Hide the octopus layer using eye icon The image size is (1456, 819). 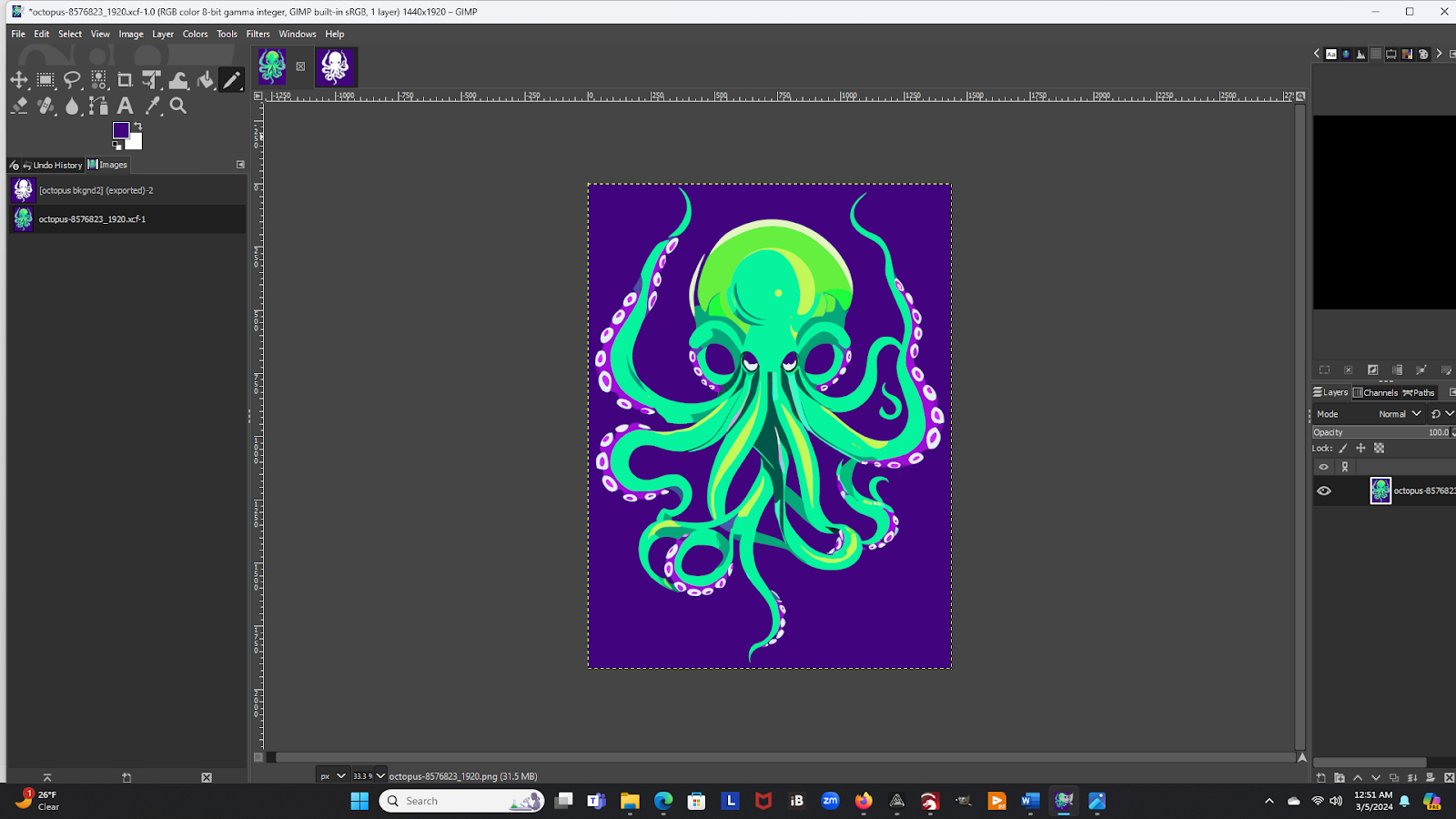coord(1324,491)
